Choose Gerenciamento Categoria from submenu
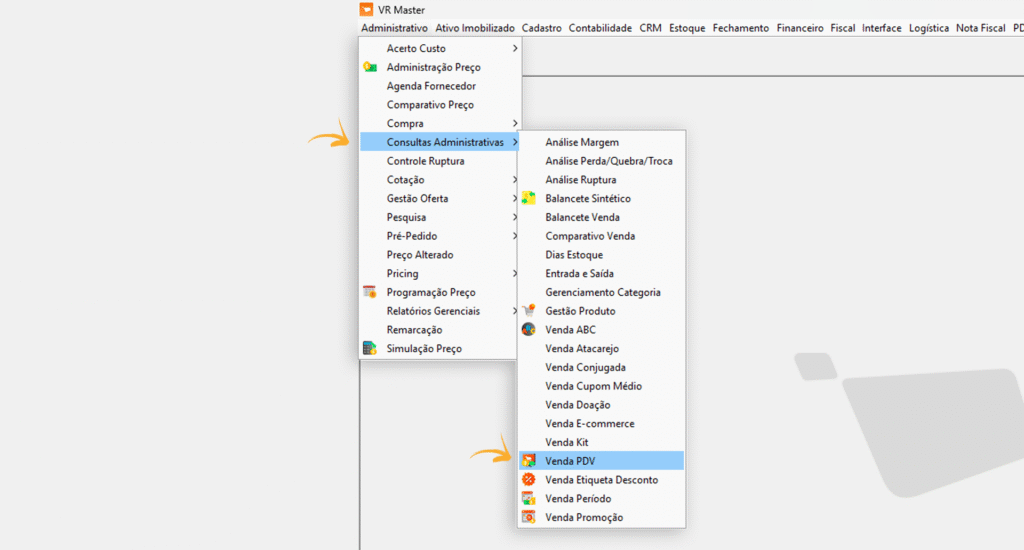 [601, 293]
